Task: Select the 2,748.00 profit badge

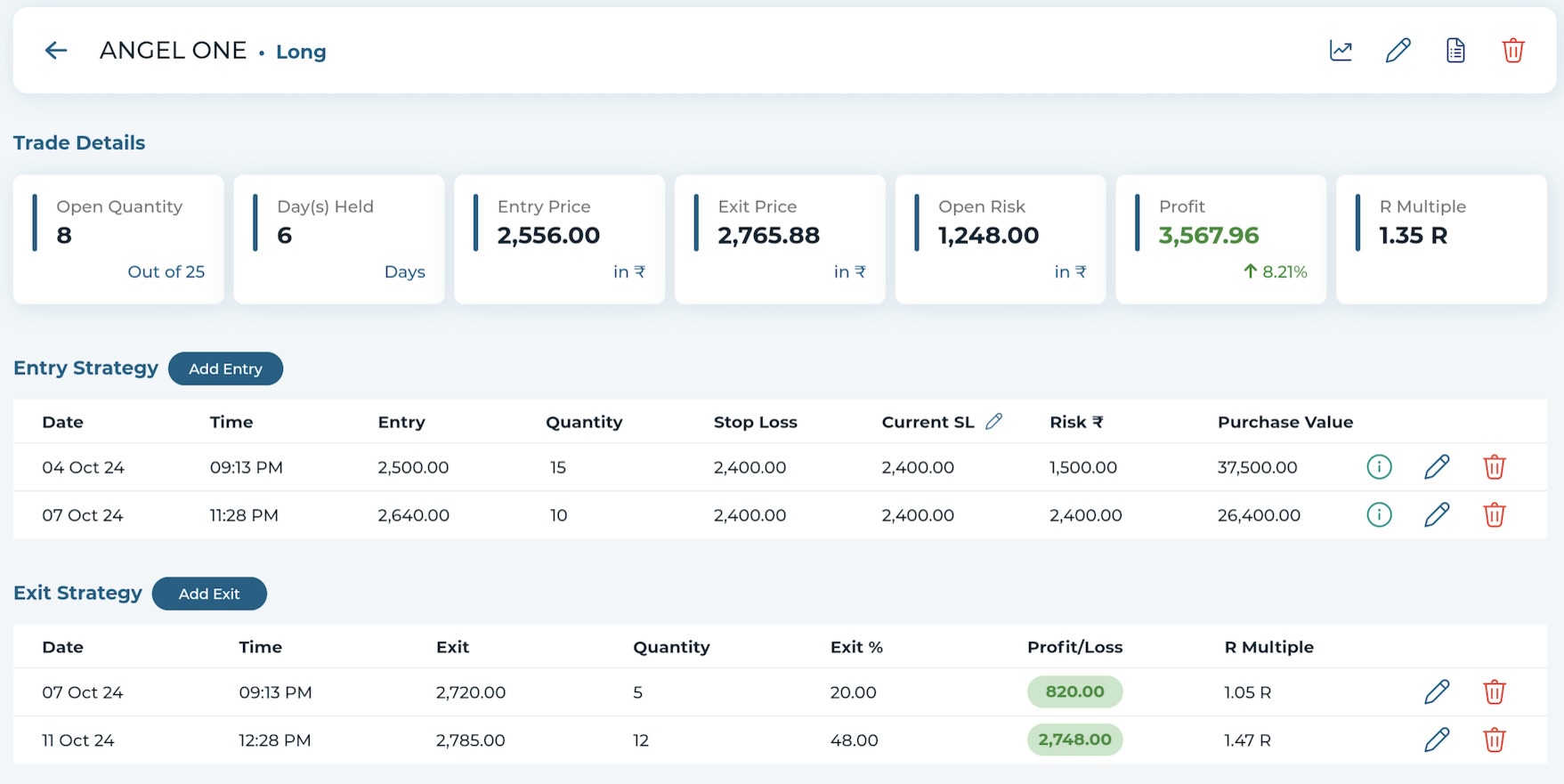Action: click(x=1074, y=740)
